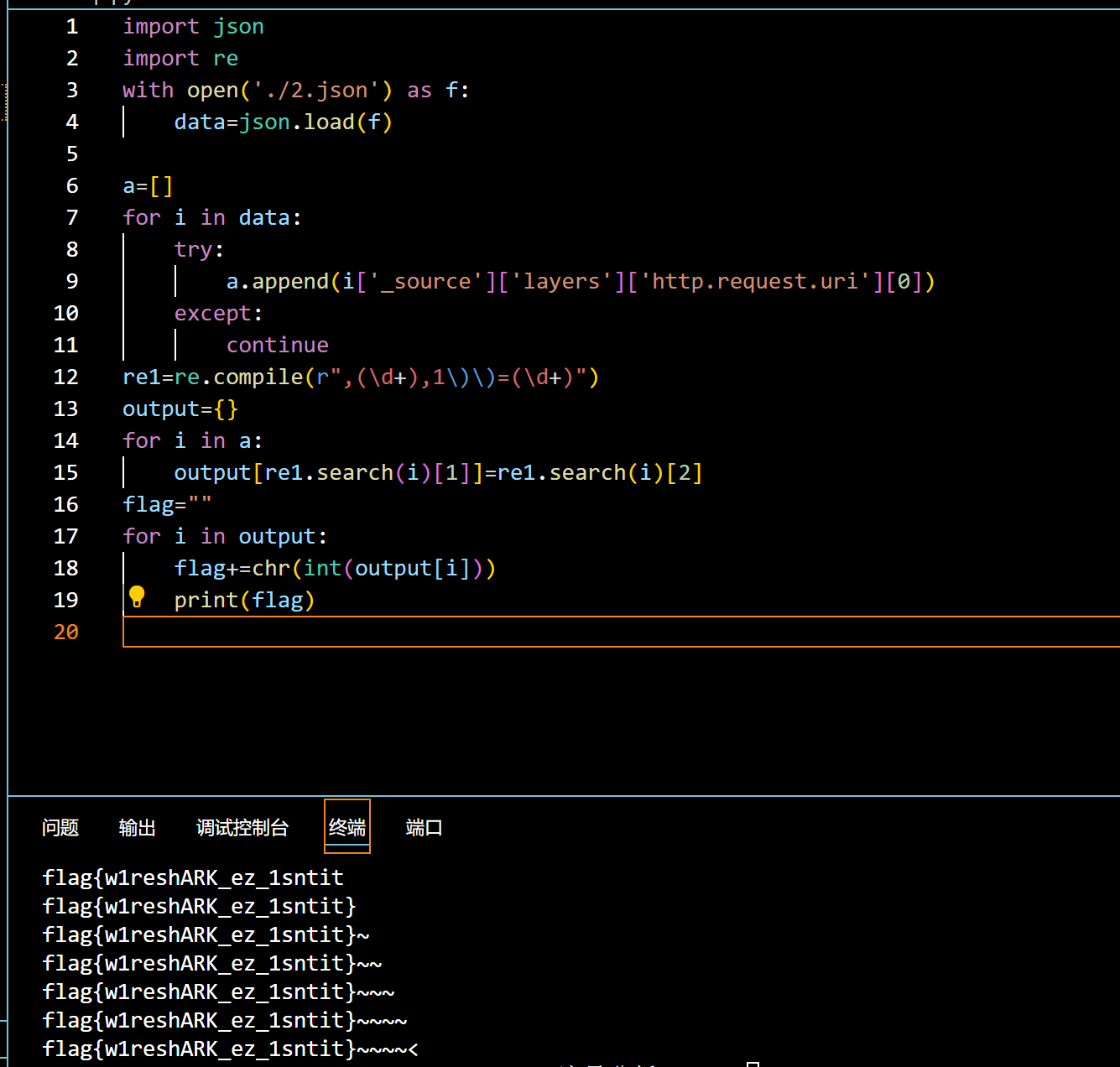The height and width of the screenshot is (1067, 1120).
Task: Click the 'try:' keyword on line 8
Action: tap(200, 250)
